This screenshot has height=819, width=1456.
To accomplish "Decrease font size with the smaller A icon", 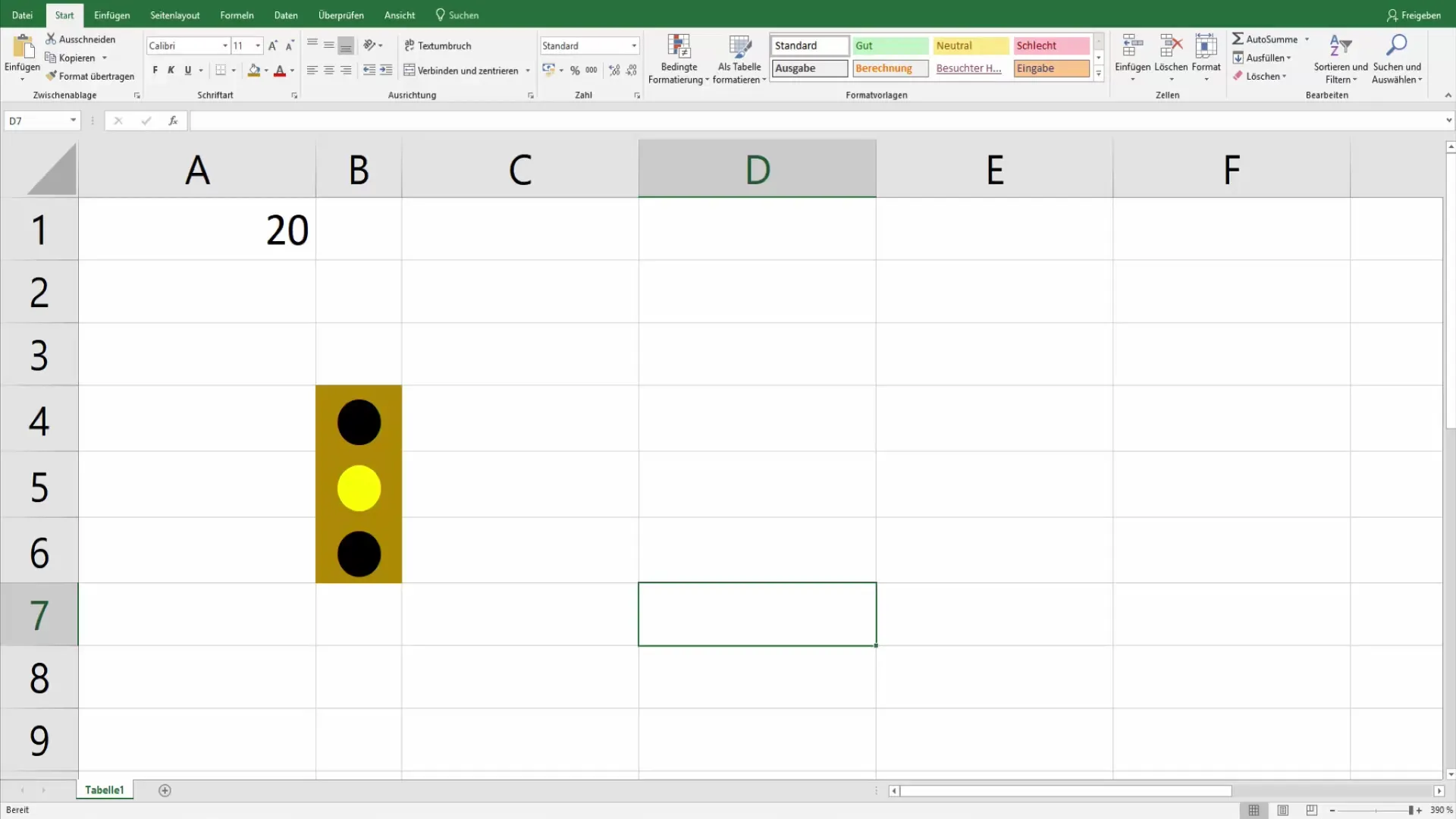I will (290, 45).
